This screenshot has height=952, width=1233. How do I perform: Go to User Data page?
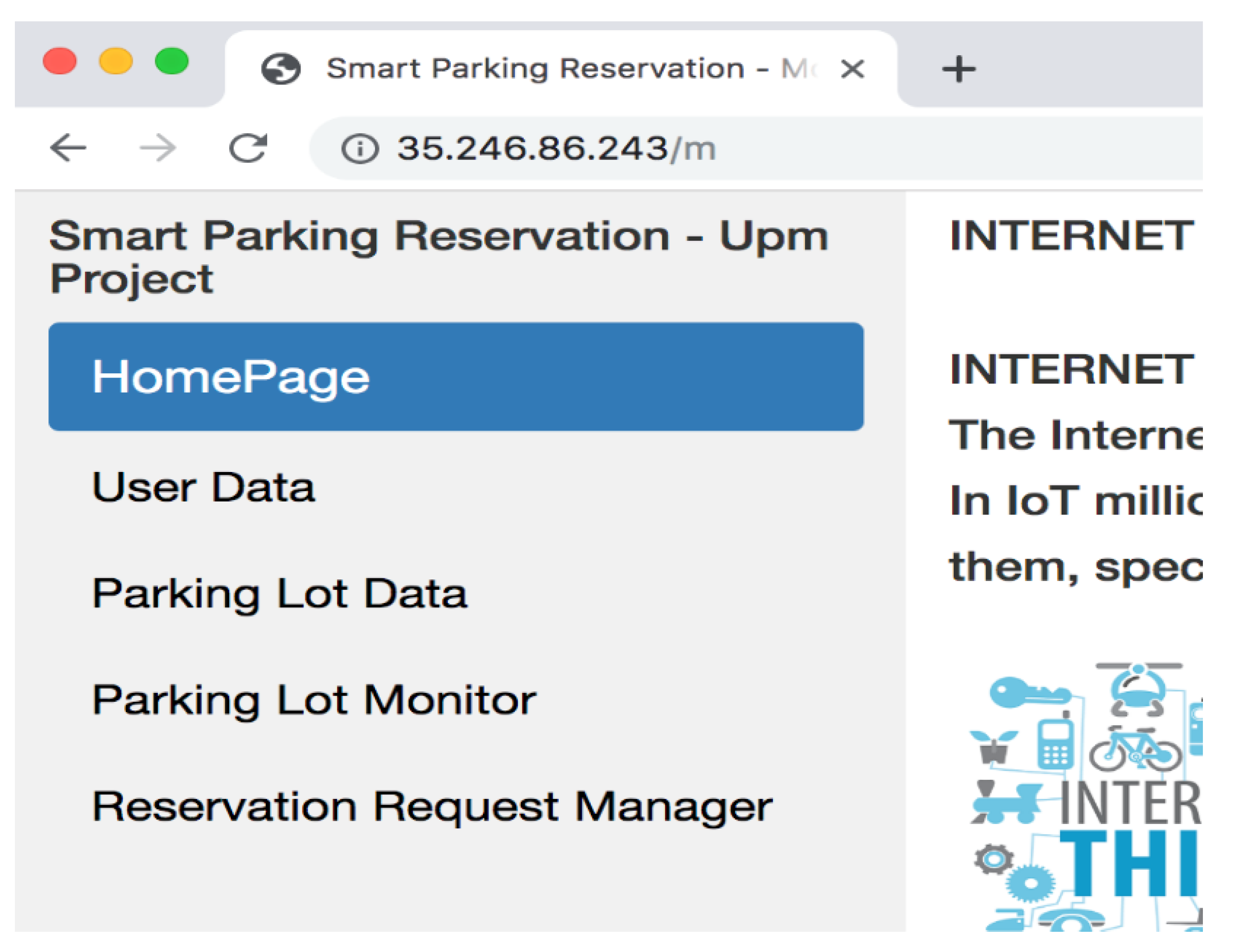click(x=203, y=487)
